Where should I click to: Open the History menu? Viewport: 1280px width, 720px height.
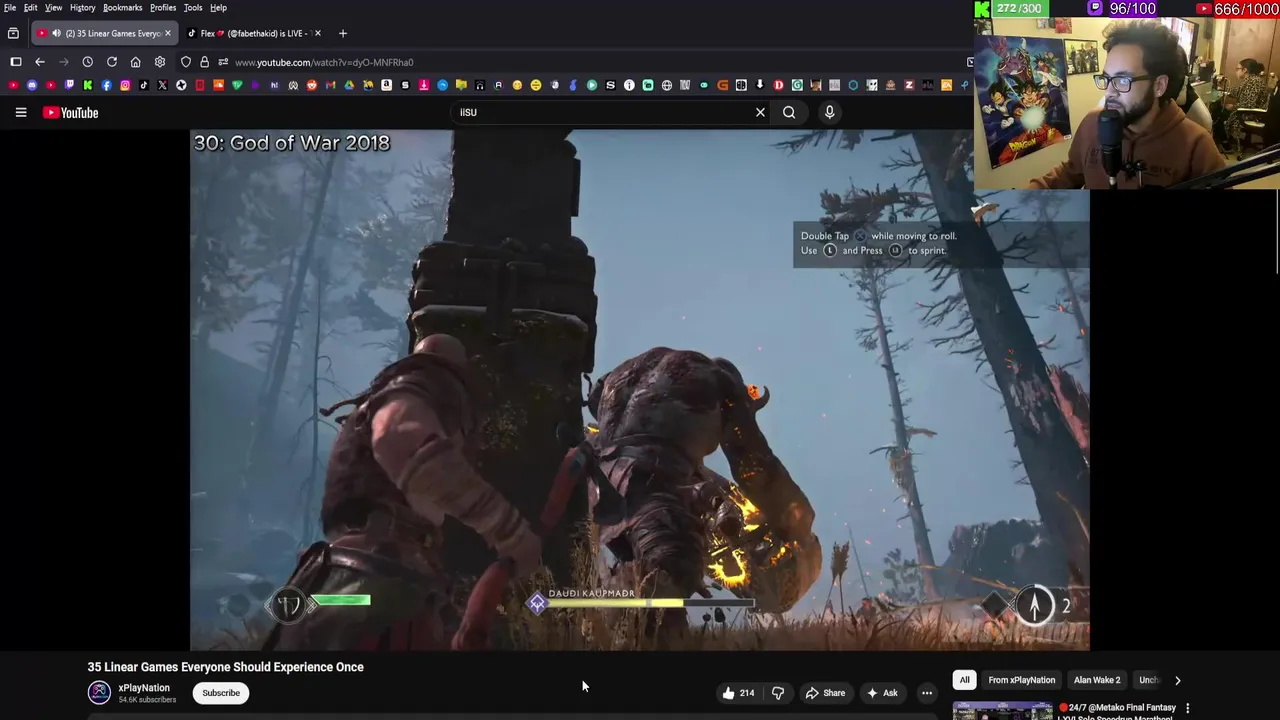coord(83,7)
